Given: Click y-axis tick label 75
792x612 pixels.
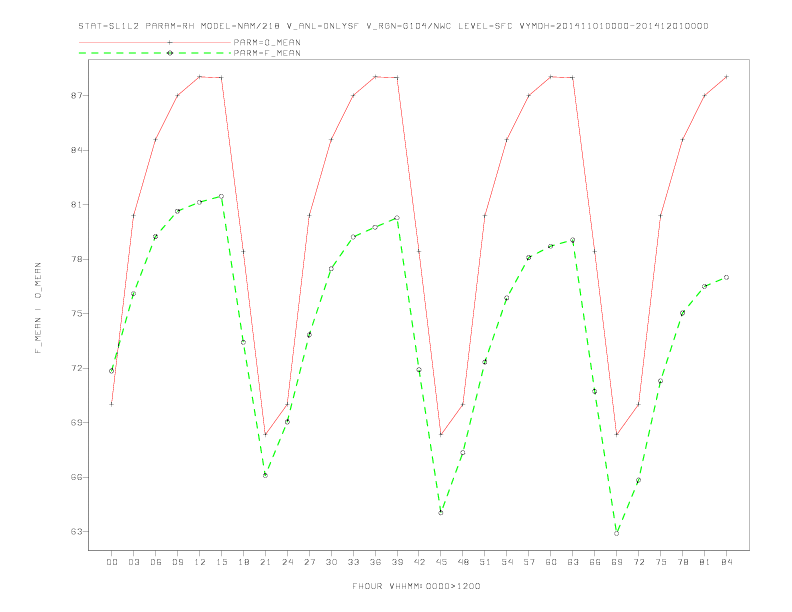Looking at the screenshot, I should [76, 314].
